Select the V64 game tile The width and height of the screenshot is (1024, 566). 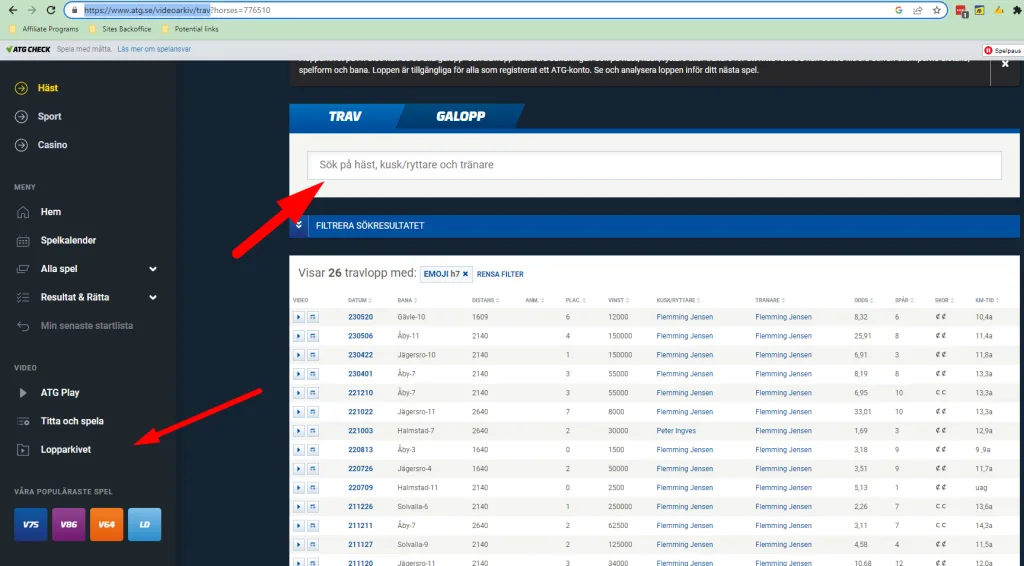point(106,524)
